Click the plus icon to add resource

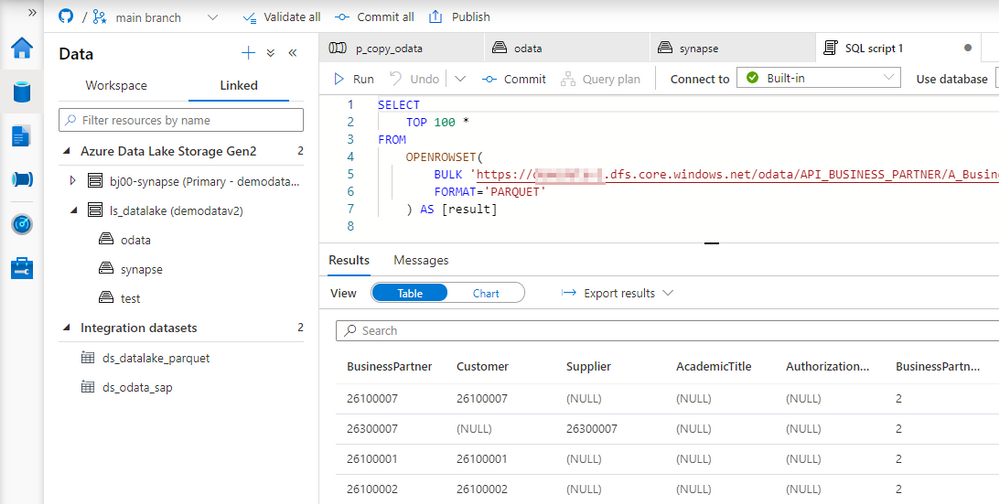(248, 53)
